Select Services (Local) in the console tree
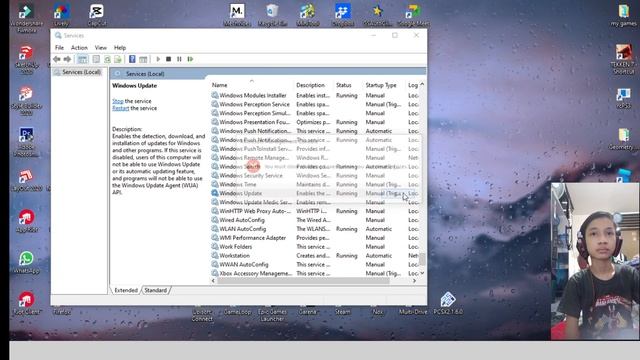Image resolution: width=640 pixels, height=360 pixels. pos(81,72)
